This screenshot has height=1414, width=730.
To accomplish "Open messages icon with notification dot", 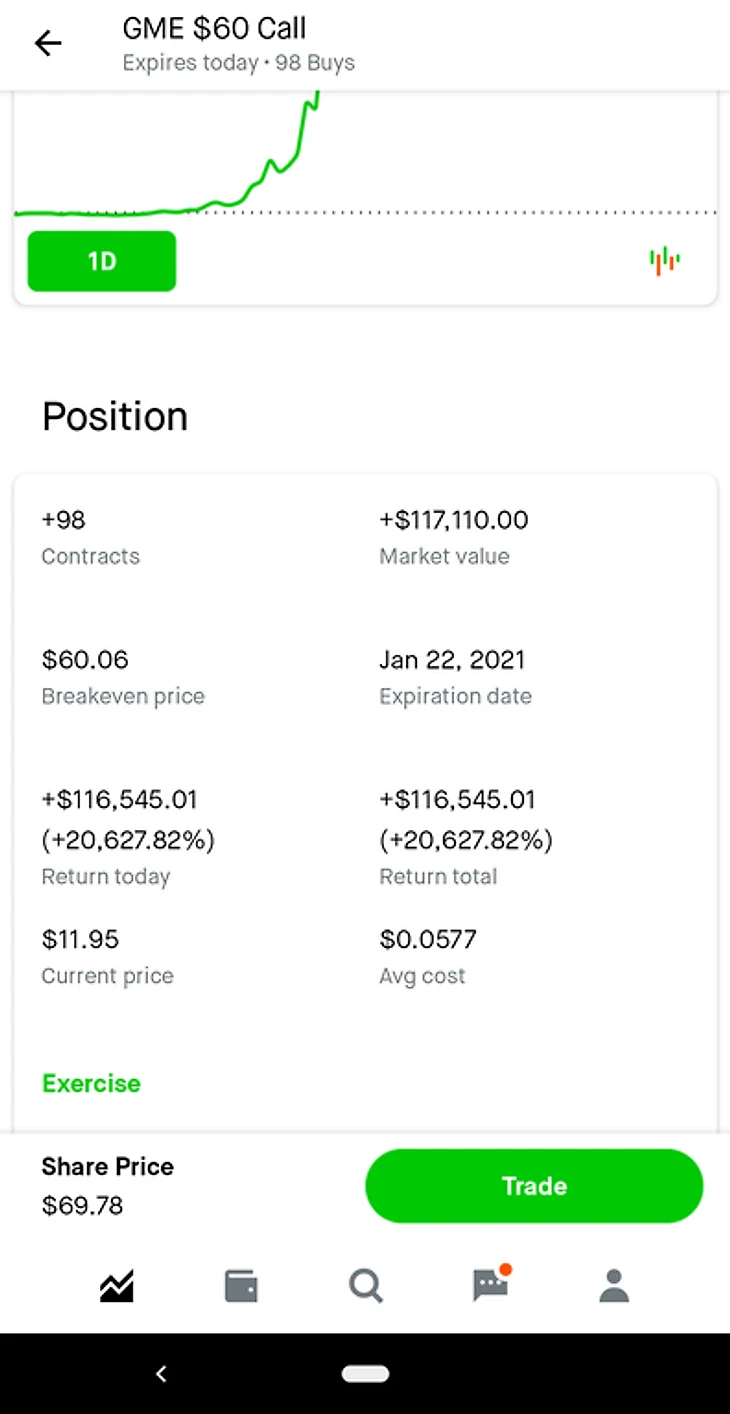I will click(x=490, y=1286).
